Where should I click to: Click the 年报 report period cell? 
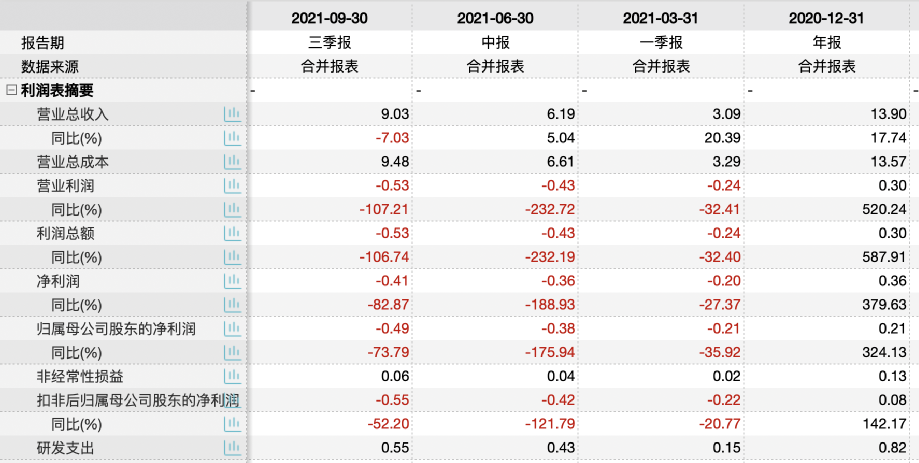tap(827, 43)
